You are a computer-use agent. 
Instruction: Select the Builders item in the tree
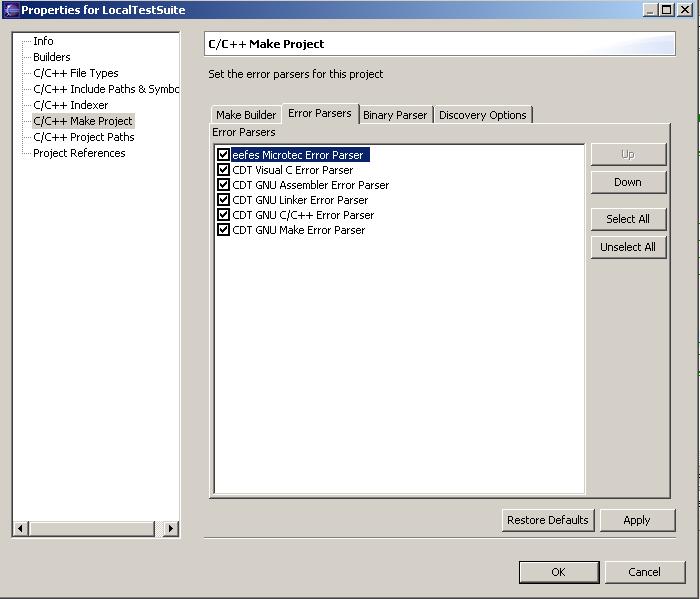pyautogui.click(x=52, y=57)
